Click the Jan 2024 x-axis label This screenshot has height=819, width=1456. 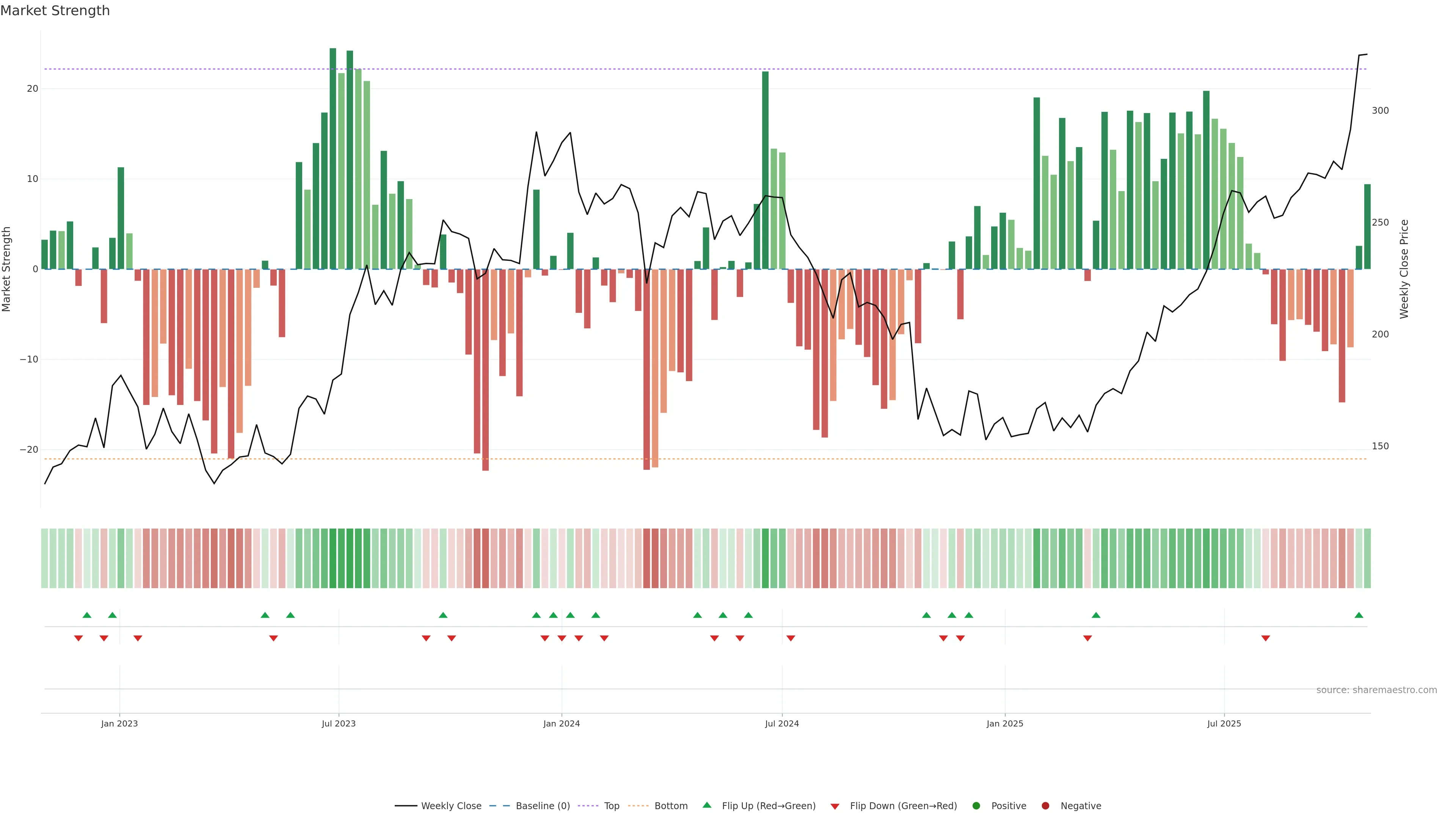coord(561,723)
